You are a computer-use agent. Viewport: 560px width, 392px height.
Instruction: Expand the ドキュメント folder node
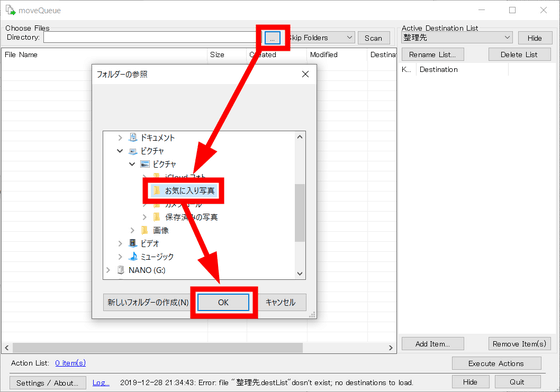pos(120,138)
